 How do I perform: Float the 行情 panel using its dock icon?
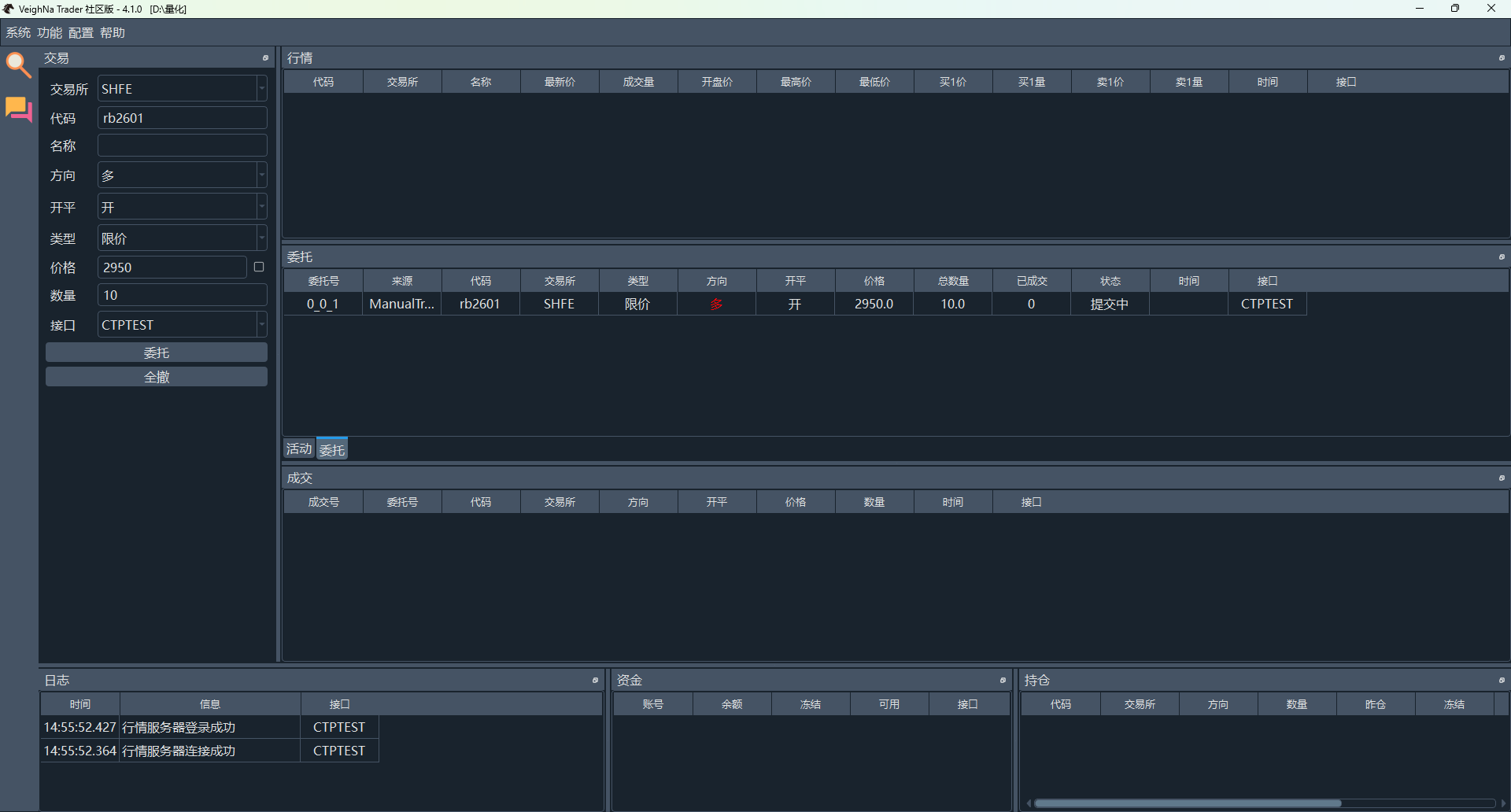1501,58
